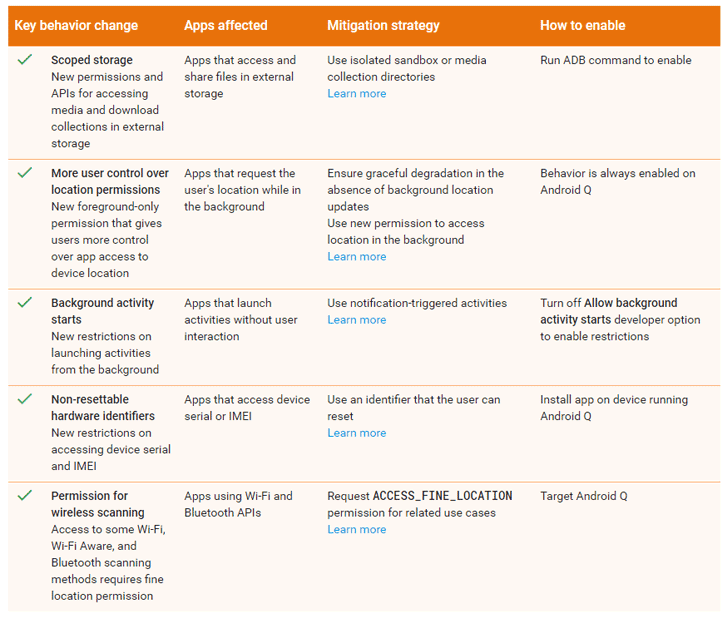This screenshot has width=728, height=617.
Task: Click the checkmark beside Background activity starts
Action: [x=25, y=303]
